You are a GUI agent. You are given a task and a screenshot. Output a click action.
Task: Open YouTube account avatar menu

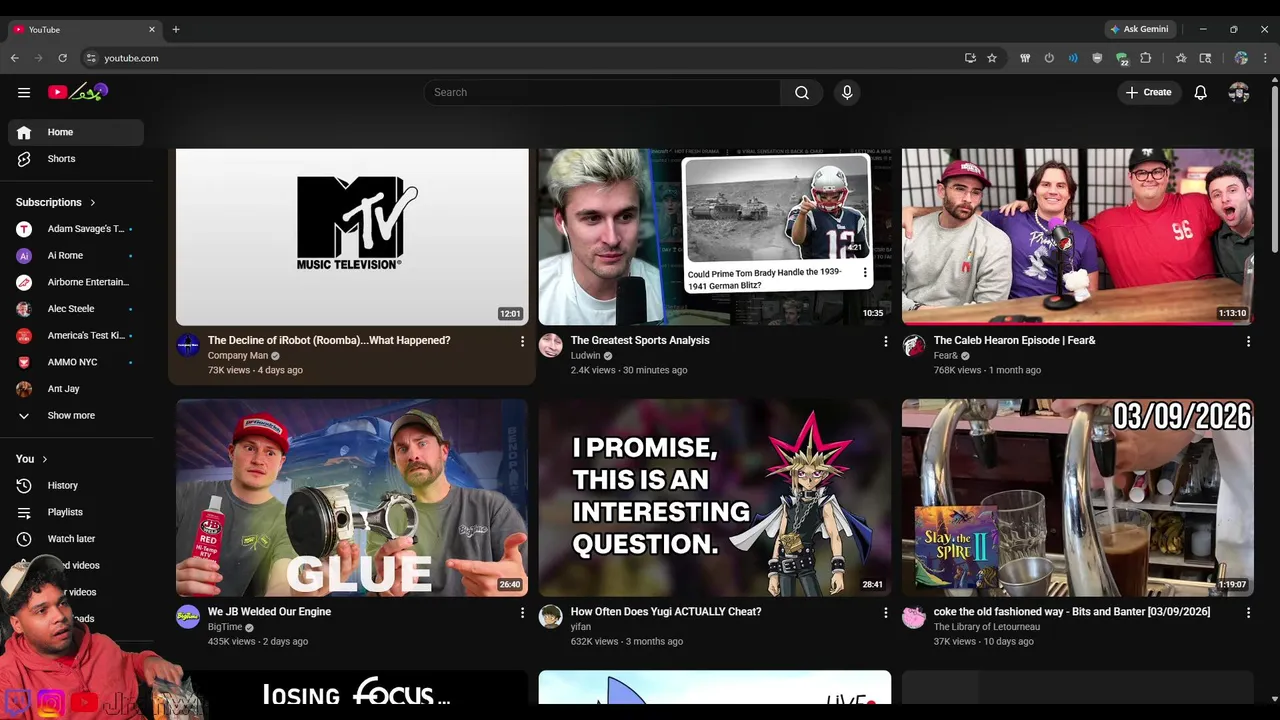click(1239, 92)
